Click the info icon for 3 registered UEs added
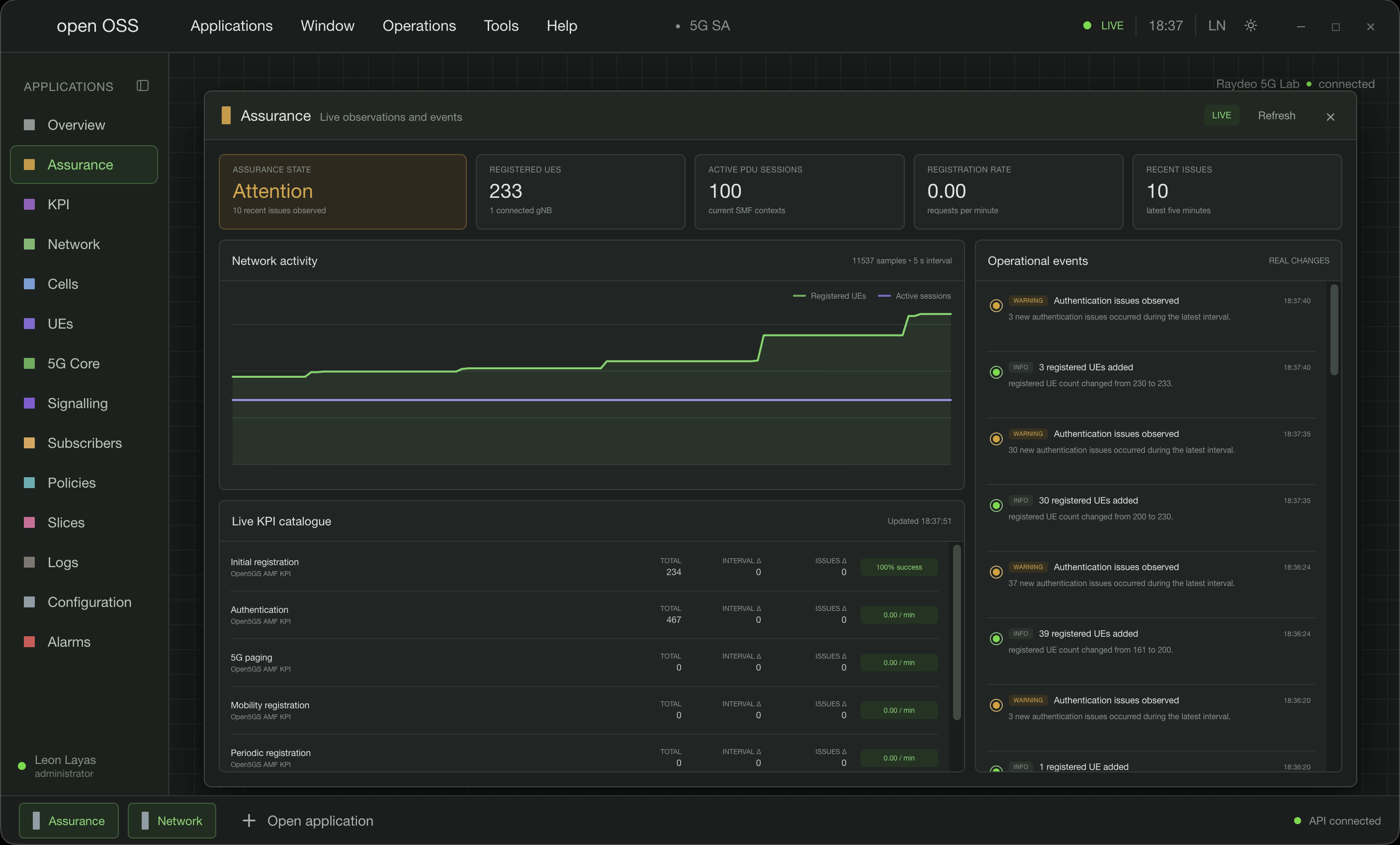1400x845 pixels. click(x=996, y=372)
